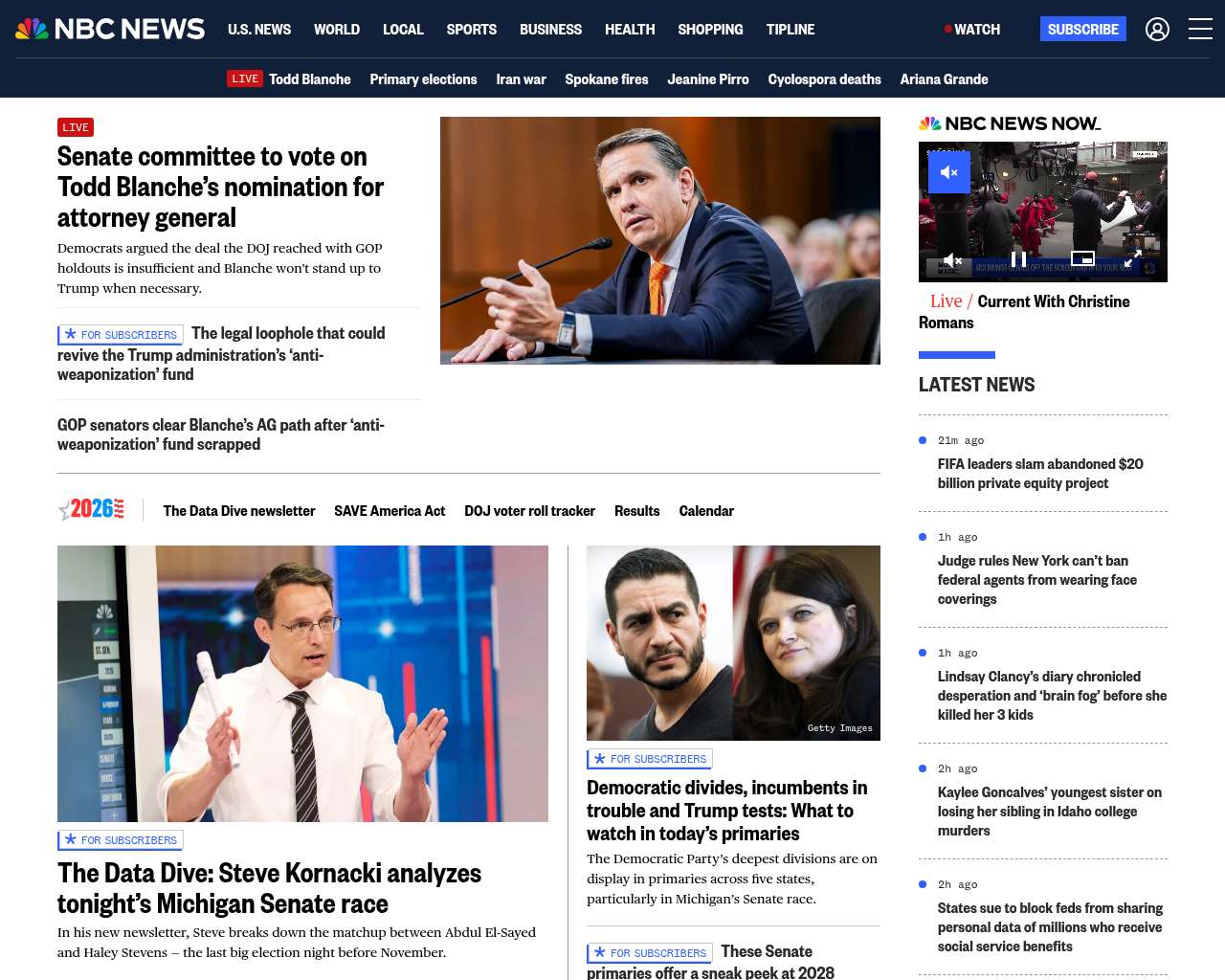Open the Cyclospora deaths trending topic

824,79
